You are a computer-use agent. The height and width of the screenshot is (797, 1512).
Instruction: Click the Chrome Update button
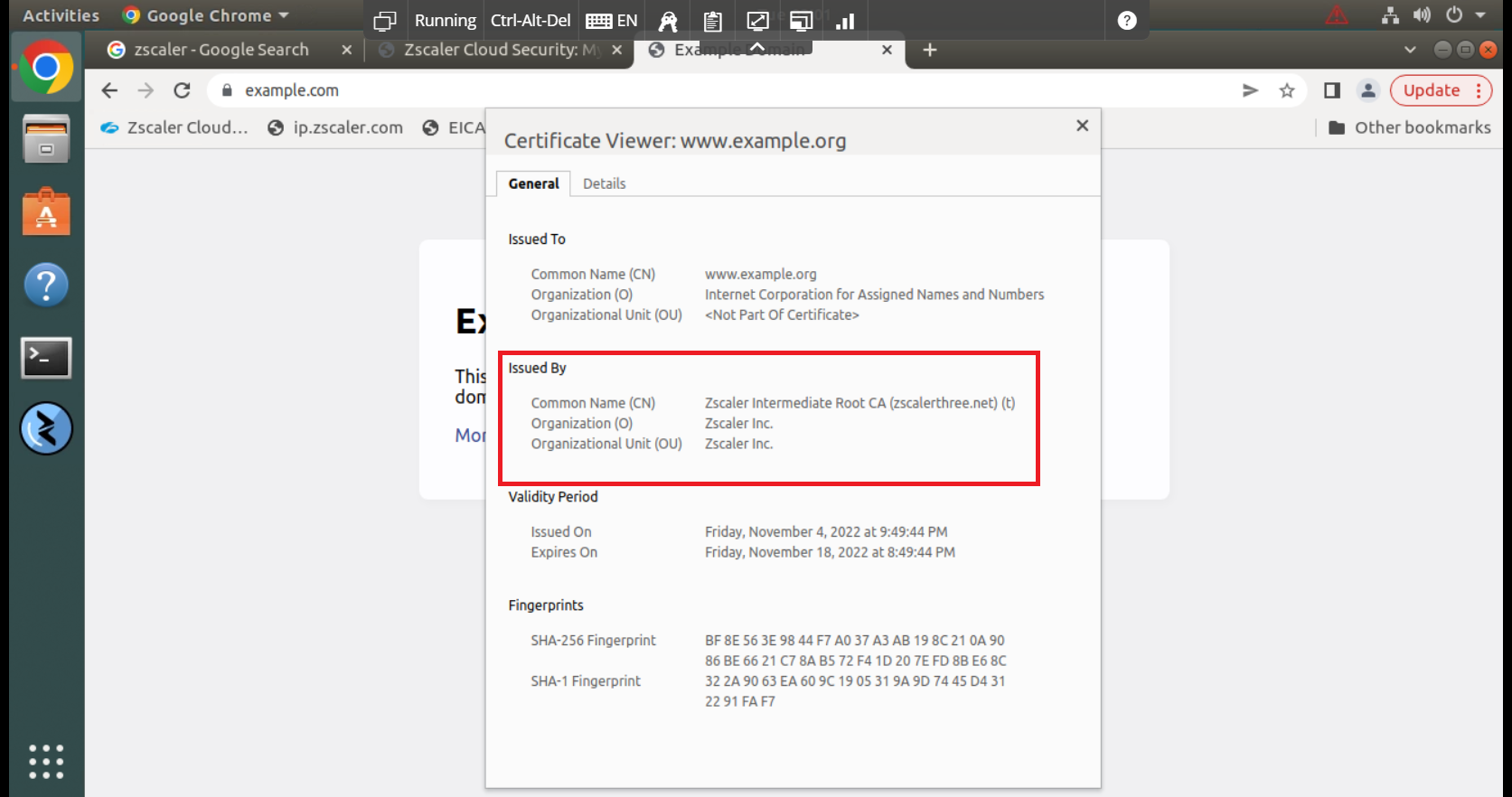point(1441,90)
